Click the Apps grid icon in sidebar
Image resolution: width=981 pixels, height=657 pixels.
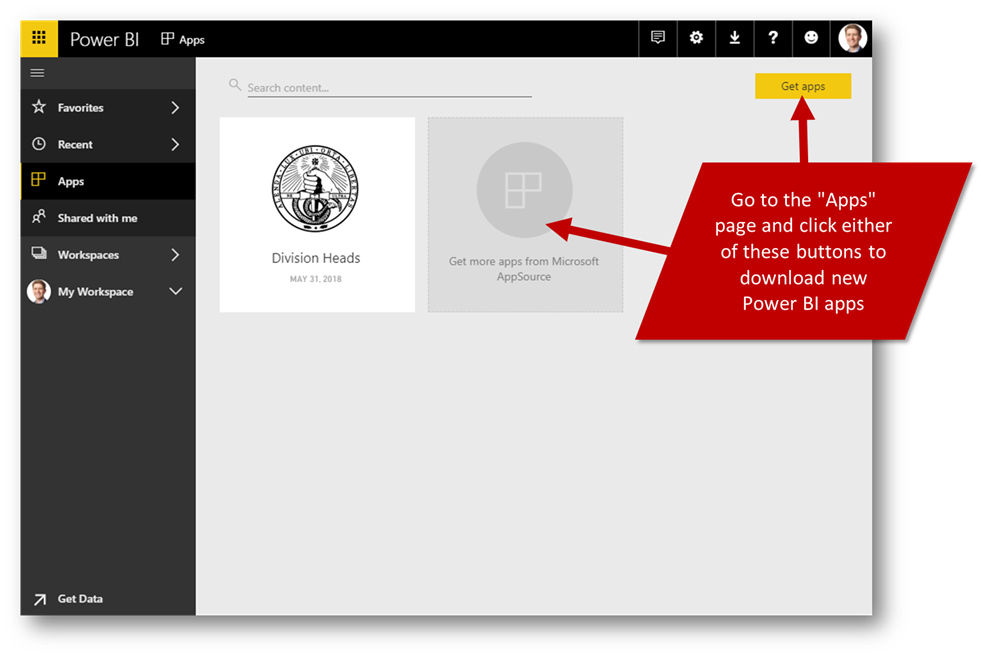coord(38,180)
